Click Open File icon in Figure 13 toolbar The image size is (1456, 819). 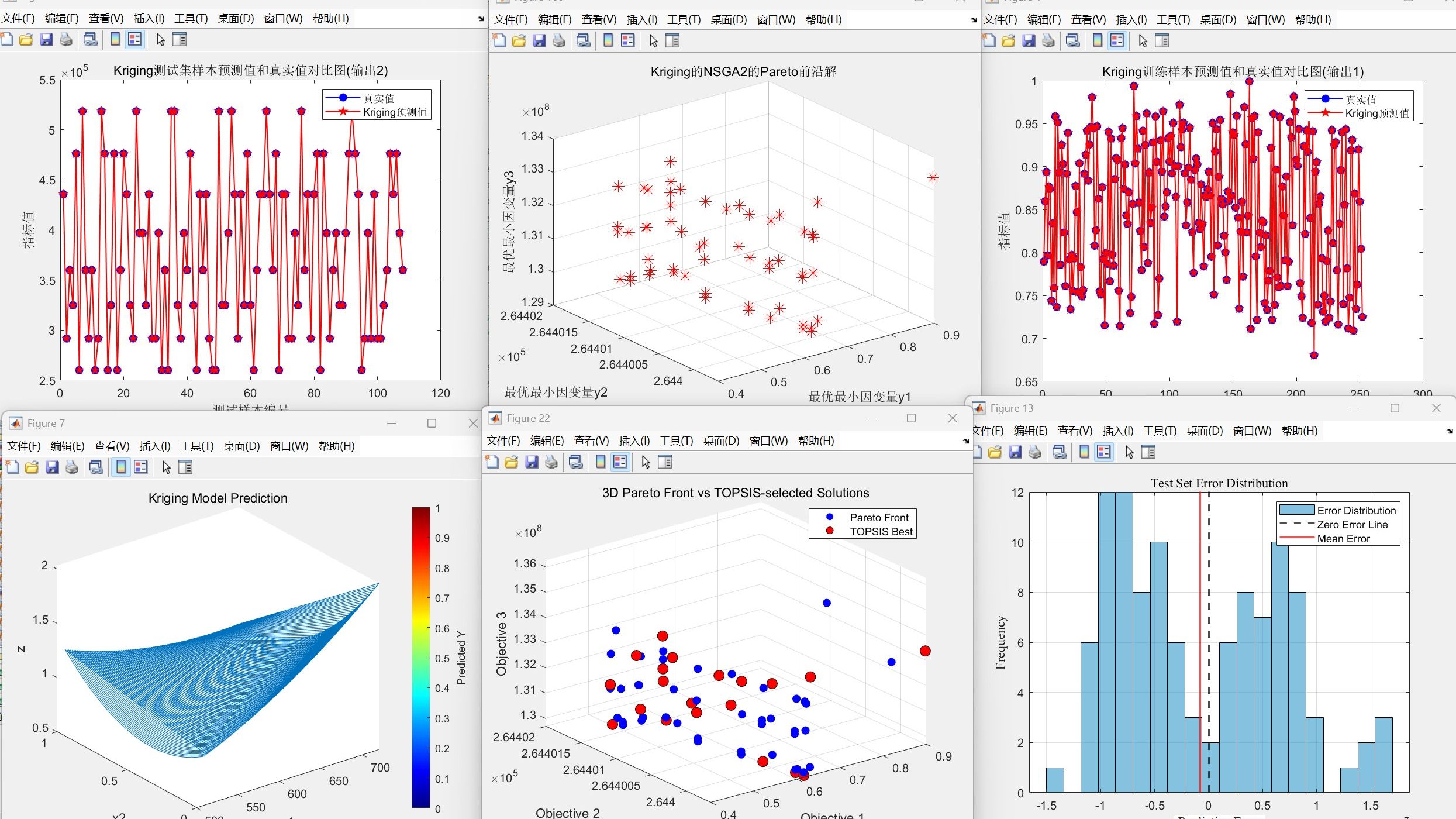[x=995, y=452]
